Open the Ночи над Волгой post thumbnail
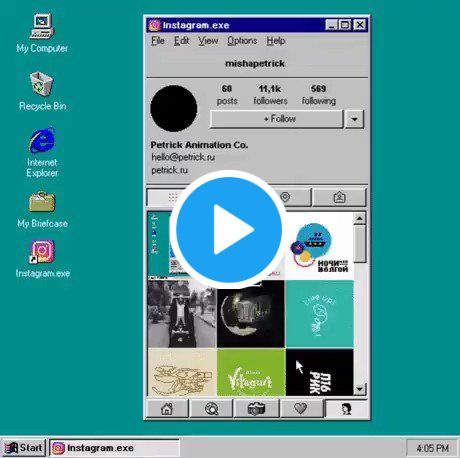The height and width of the screenshot is (458, 460). pyautogui.click(x=319, y=246)
